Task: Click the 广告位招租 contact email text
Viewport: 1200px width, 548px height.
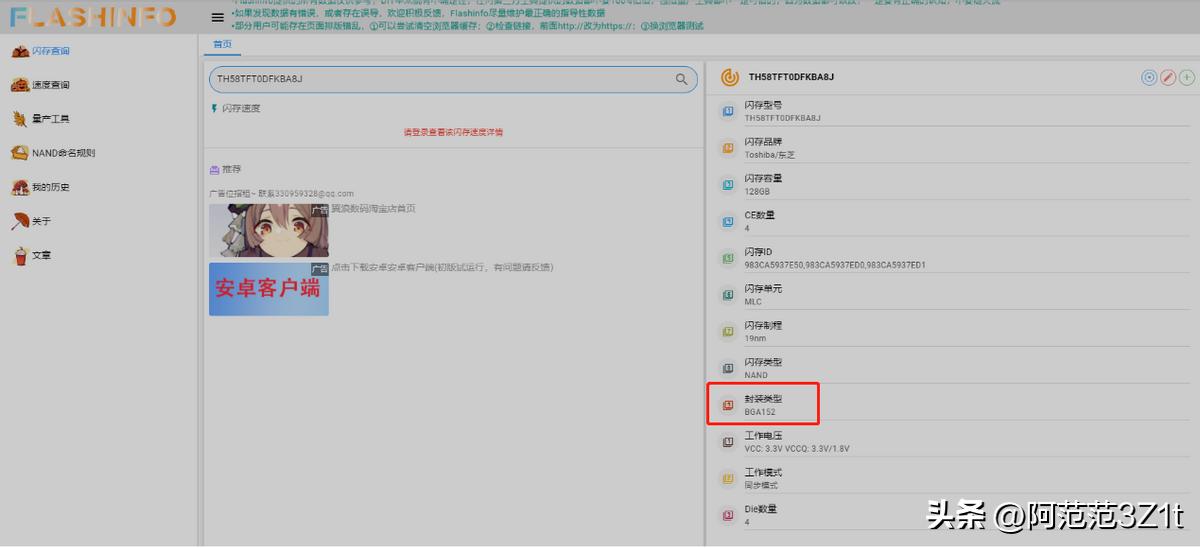Action: (281, 193)
